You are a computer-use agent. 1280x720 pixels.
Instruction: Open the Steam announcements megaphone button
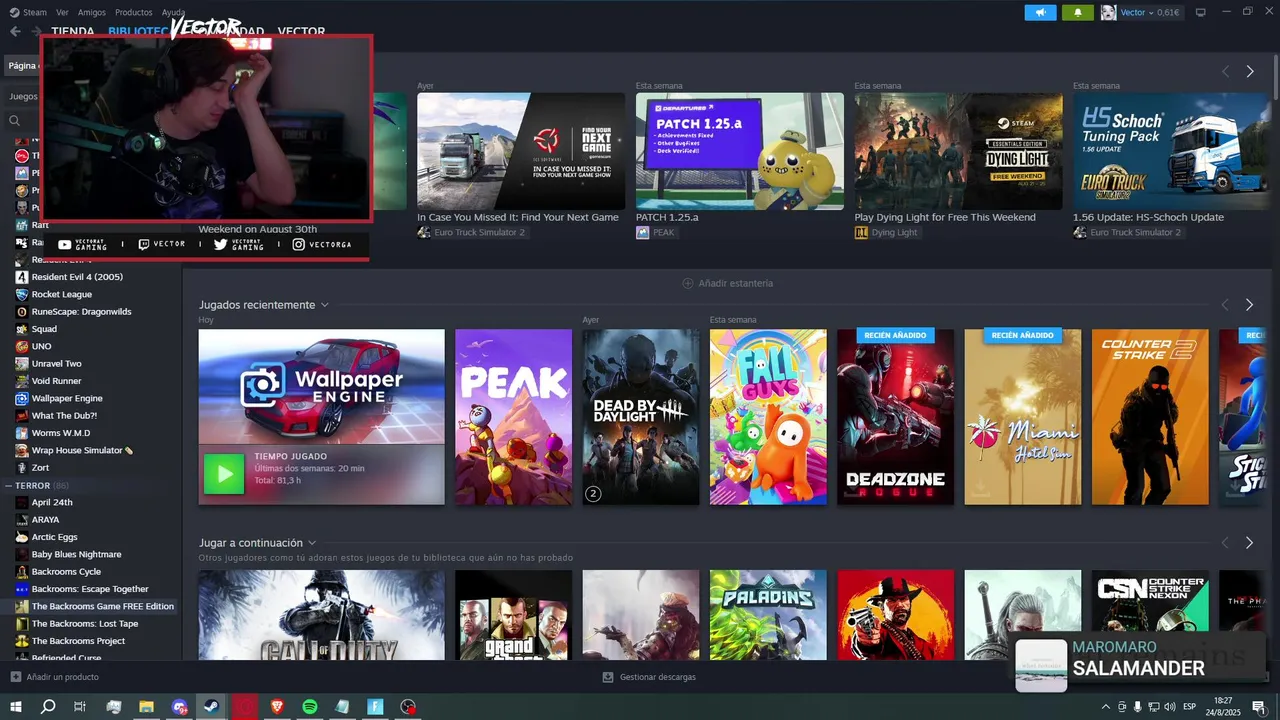[1040, 13]
